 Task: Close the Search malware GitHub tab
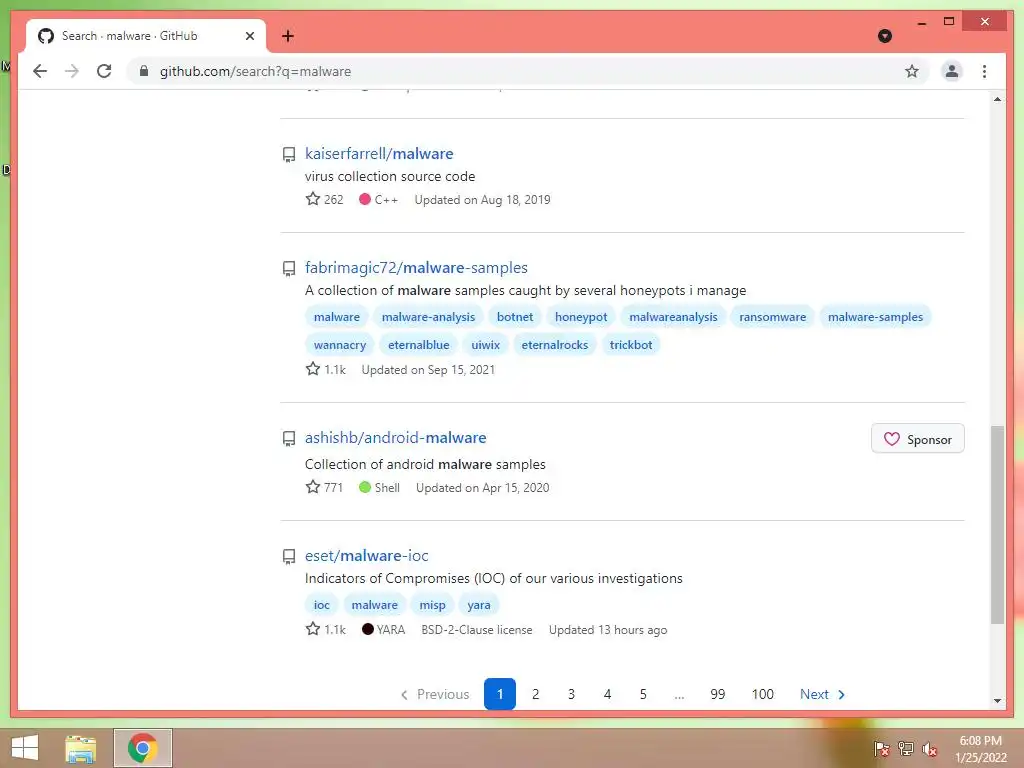click(249, 36)
